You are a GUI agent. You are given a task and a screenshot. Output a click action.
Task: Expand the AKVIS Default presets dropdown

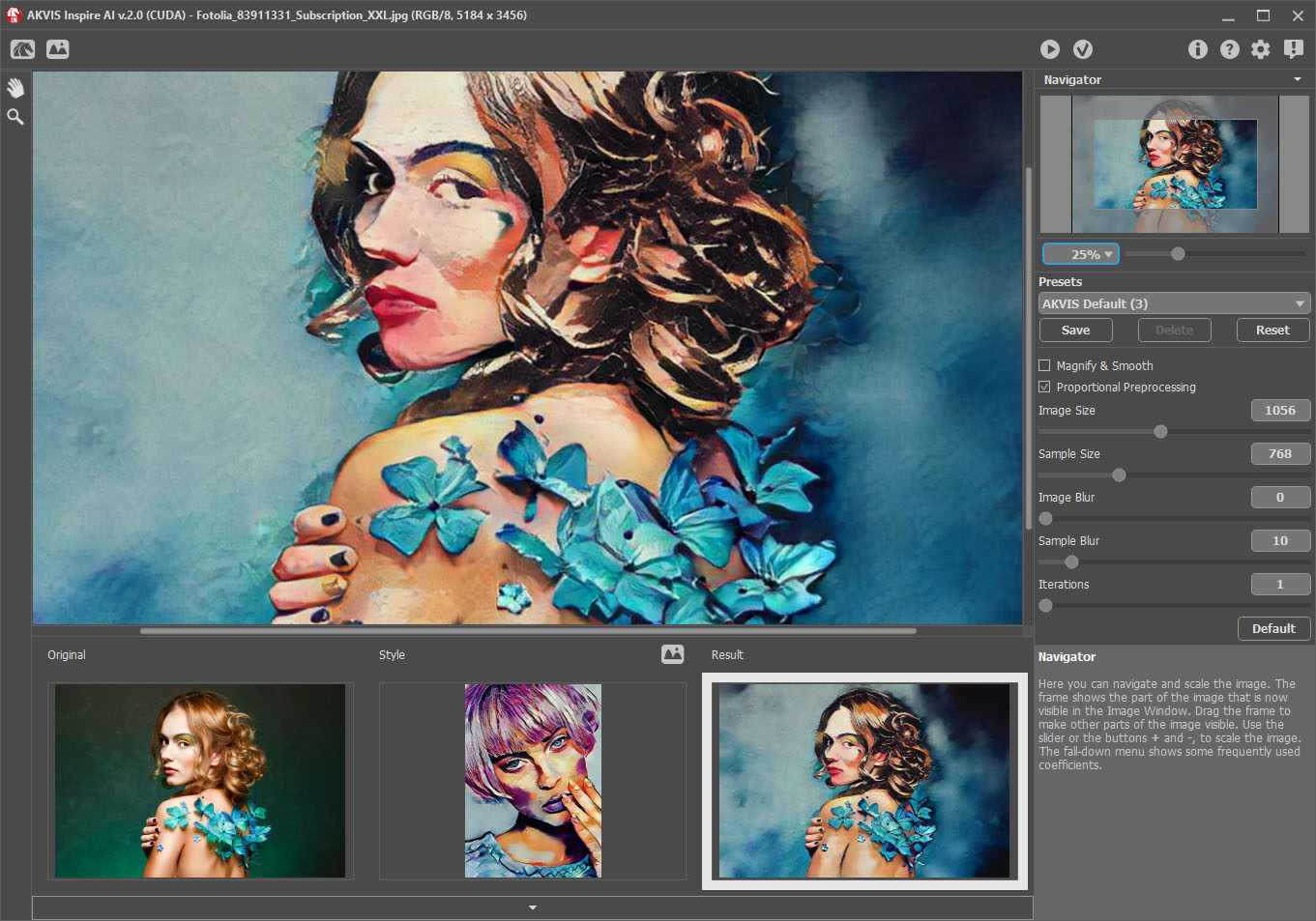click(x=1174, y=303)
